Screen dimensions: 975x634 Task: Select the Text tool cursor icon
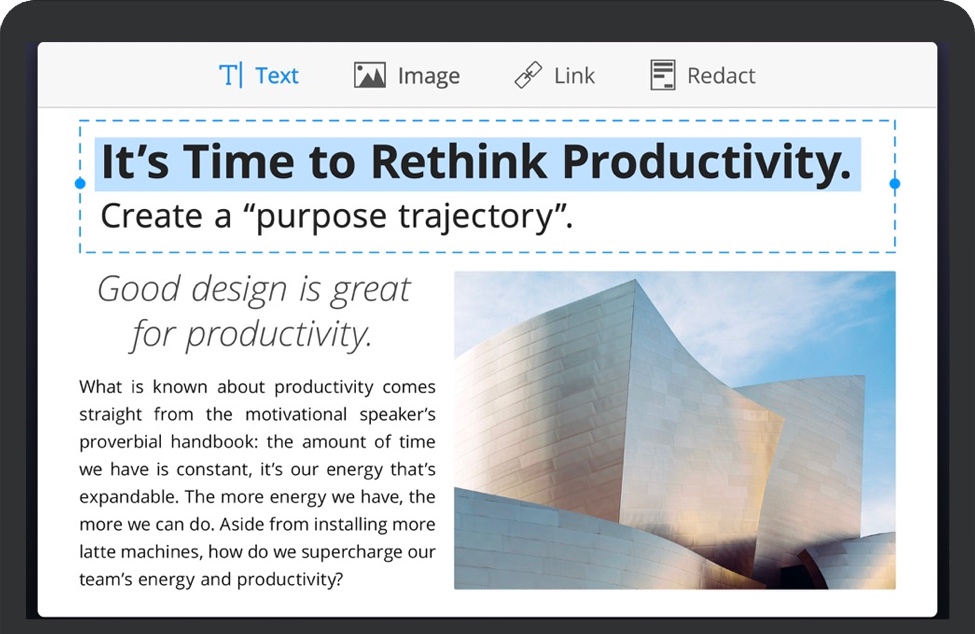pos(230,75)
